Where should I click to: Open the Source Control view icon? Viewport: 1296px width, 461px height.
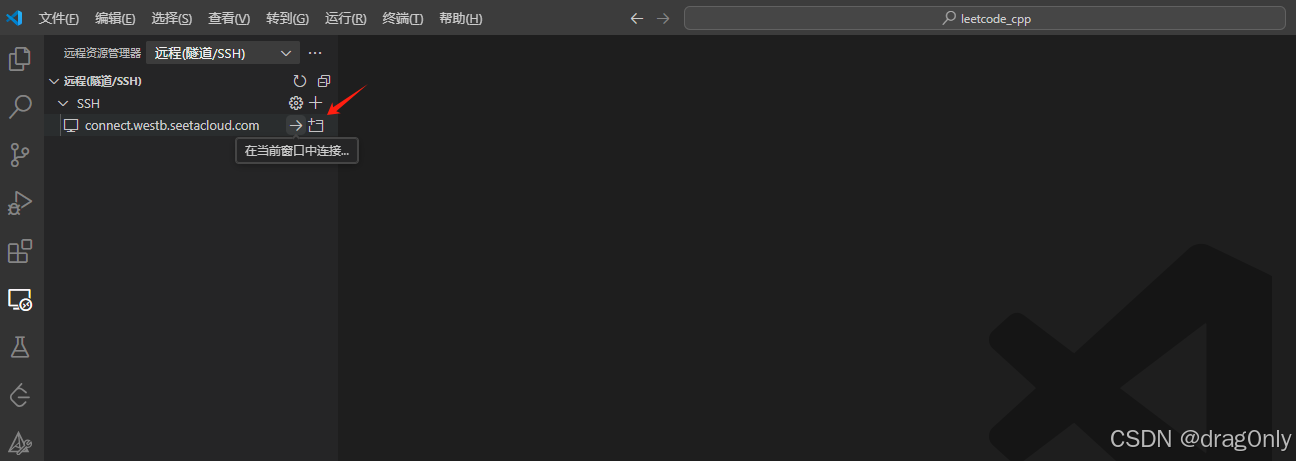pyautogui.click(x=19, y=155)
